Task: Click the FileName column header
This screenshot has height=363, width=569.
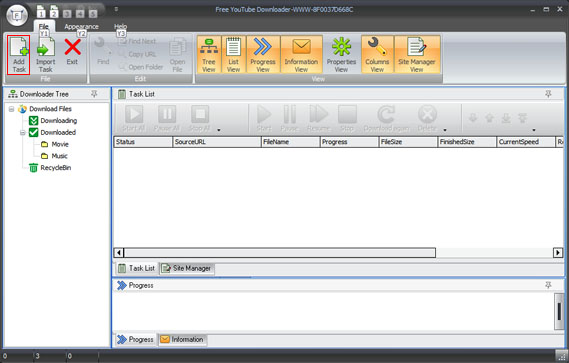Action: [290, 142]
